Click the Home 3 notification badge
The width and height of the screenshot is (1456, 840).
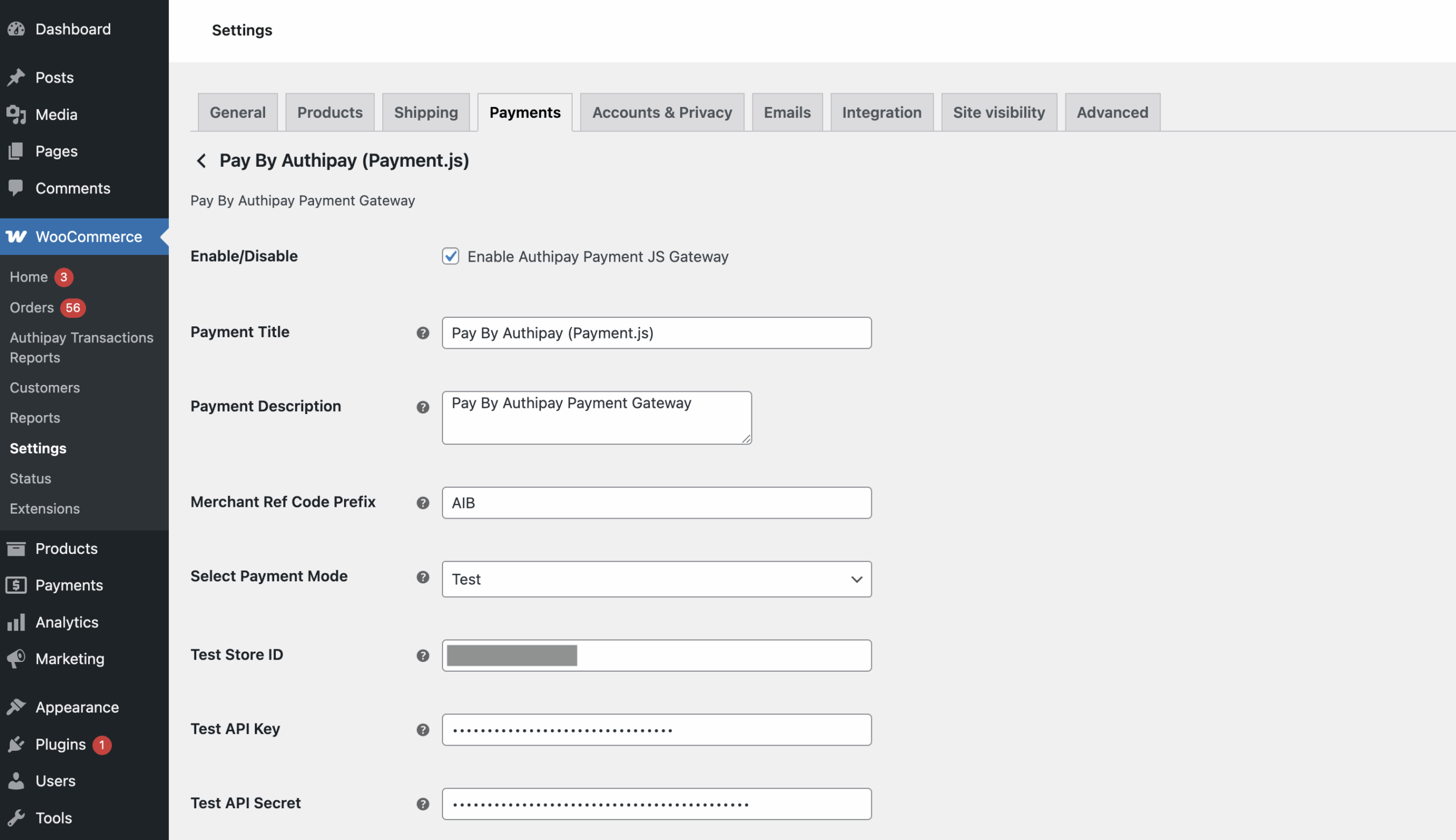(64, 277)
